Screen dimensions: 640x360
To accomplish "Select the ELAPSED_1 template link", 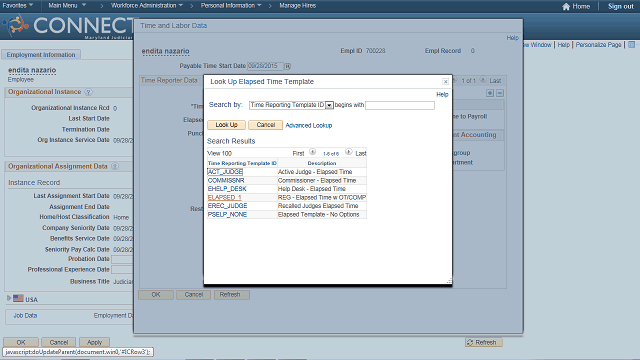I will coord(224,198).
